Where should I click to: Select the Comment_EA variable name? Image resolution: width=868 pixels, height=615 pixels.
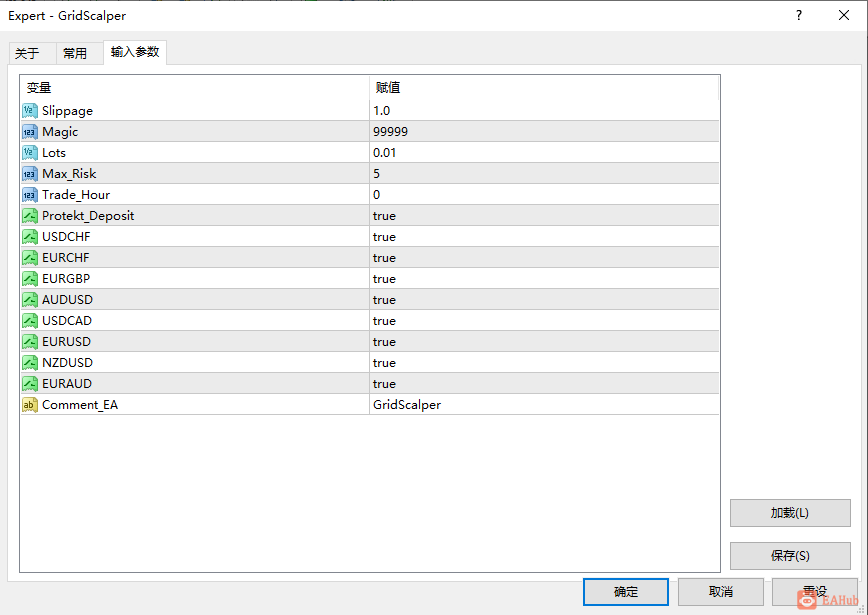coord(80,405)
